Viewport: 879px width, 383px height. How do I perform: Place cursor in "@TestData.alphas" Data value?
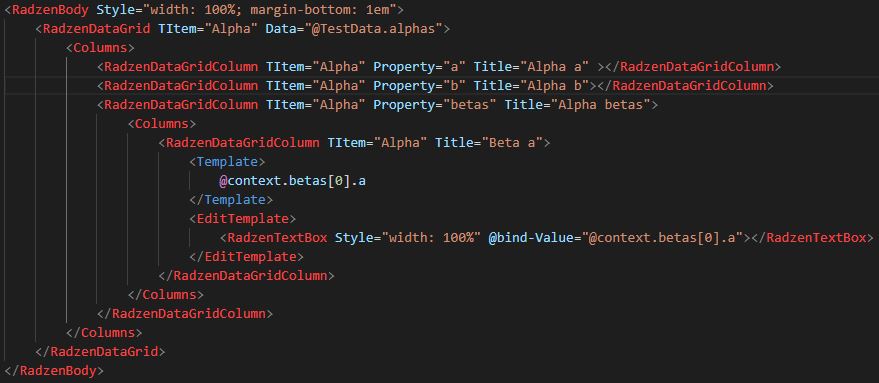(x=373, y=29)
